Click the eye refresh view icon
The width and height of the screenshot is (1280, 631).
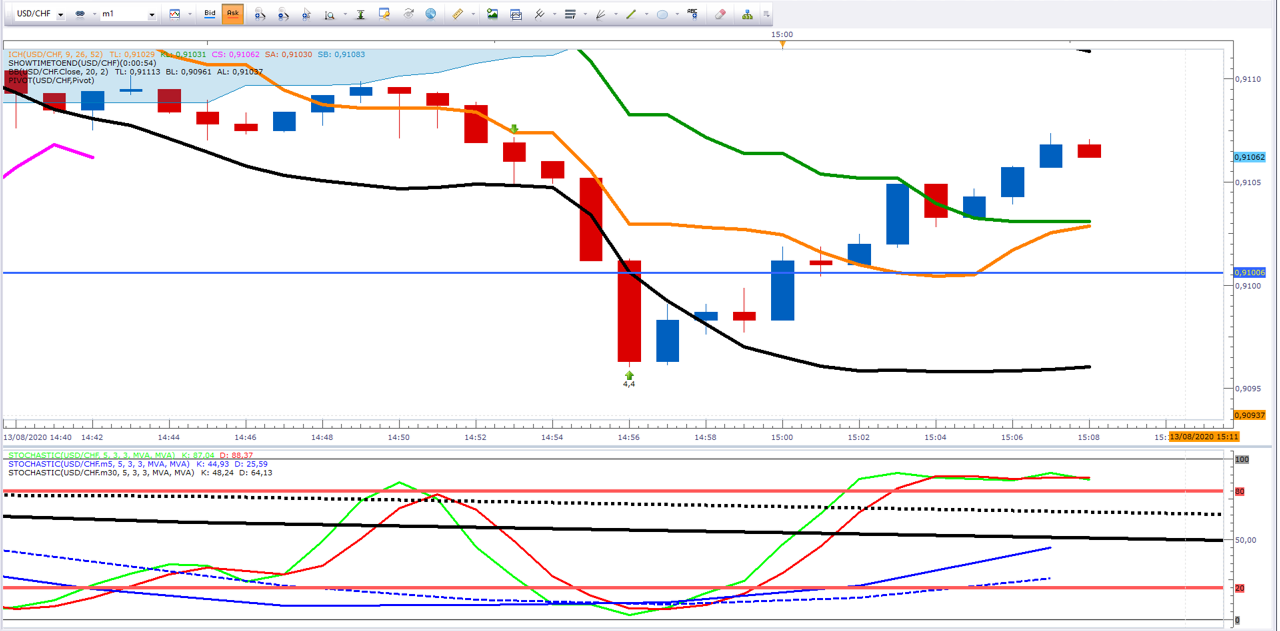(409, 14)
